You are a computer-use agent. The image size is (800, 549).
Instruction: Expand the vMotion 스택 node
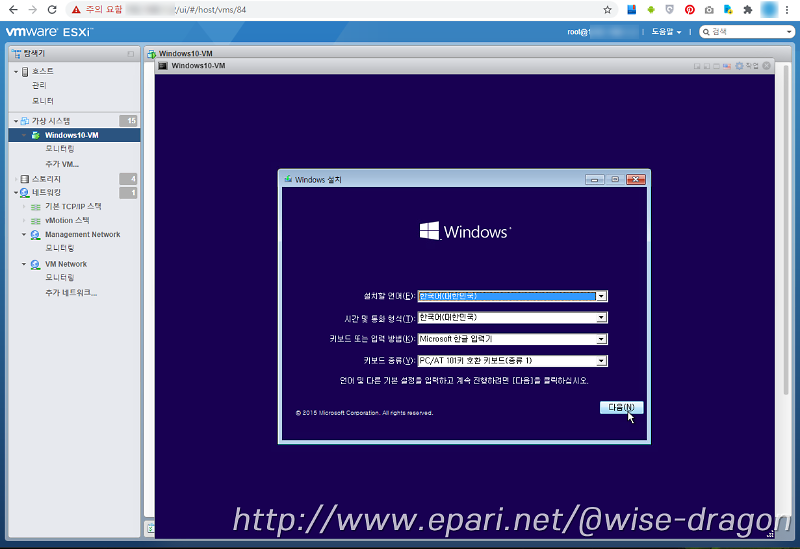pos(24,220)
